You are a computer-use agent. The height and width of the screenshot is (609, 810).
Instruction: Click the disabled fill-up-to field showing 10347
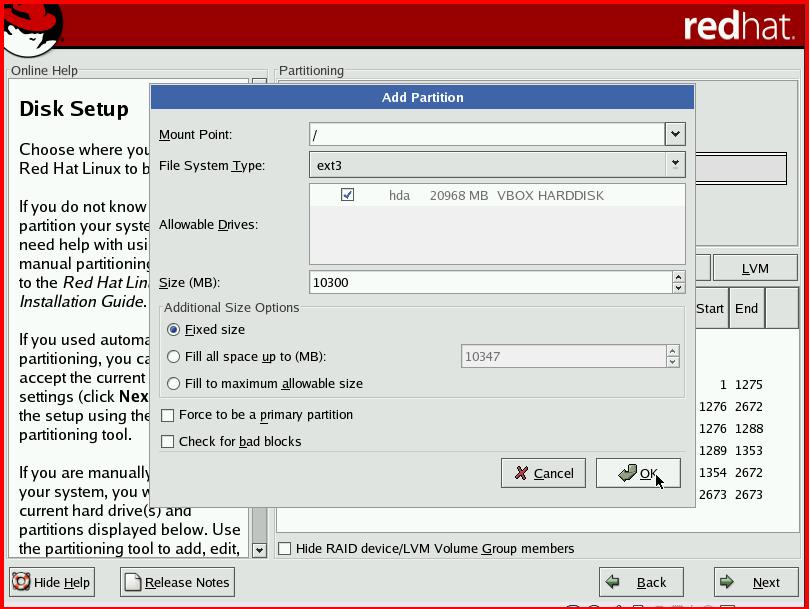click(x=563, y=356)
